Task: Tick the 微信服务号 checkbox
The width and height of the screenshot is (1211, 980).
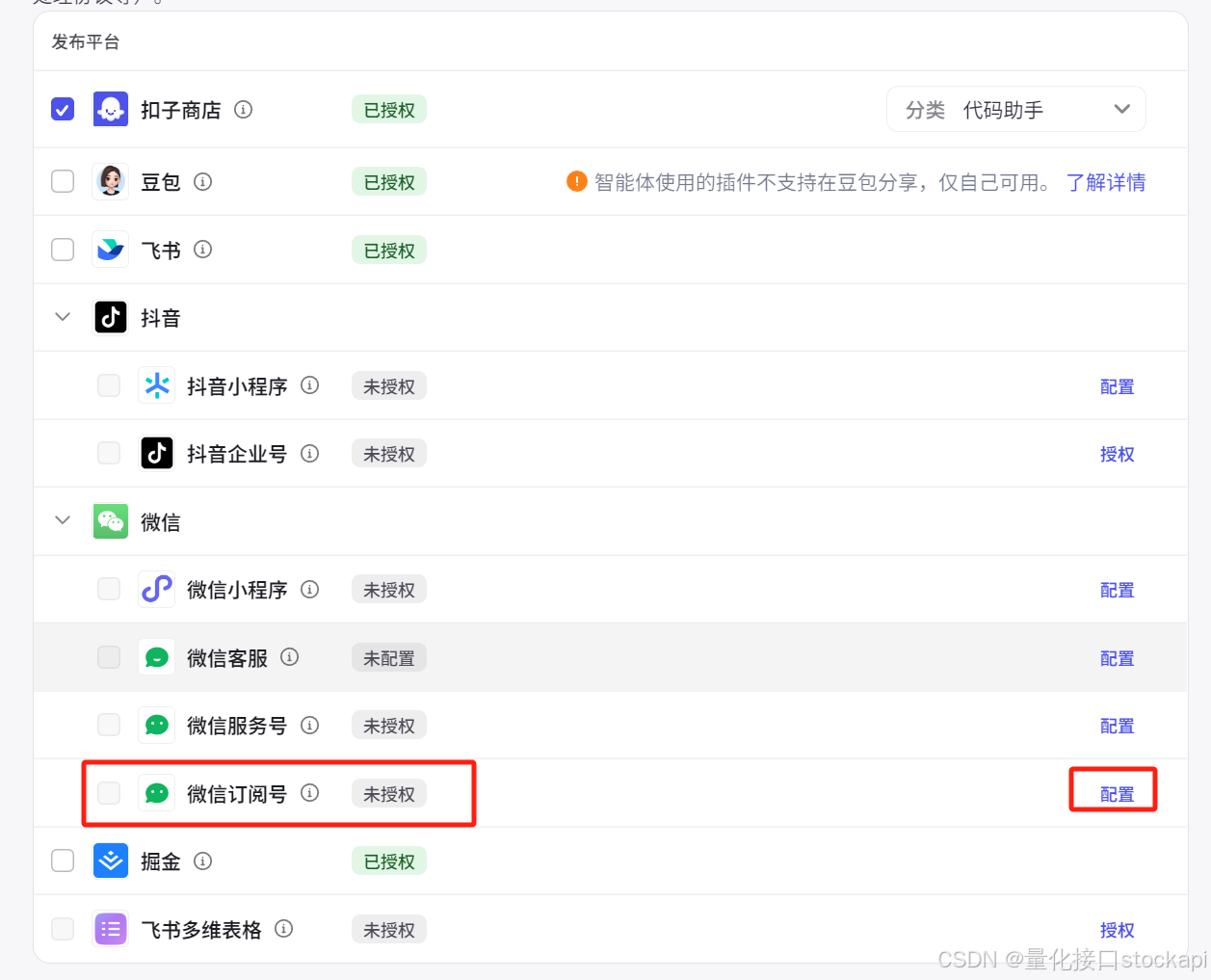Action: point(109,725)
